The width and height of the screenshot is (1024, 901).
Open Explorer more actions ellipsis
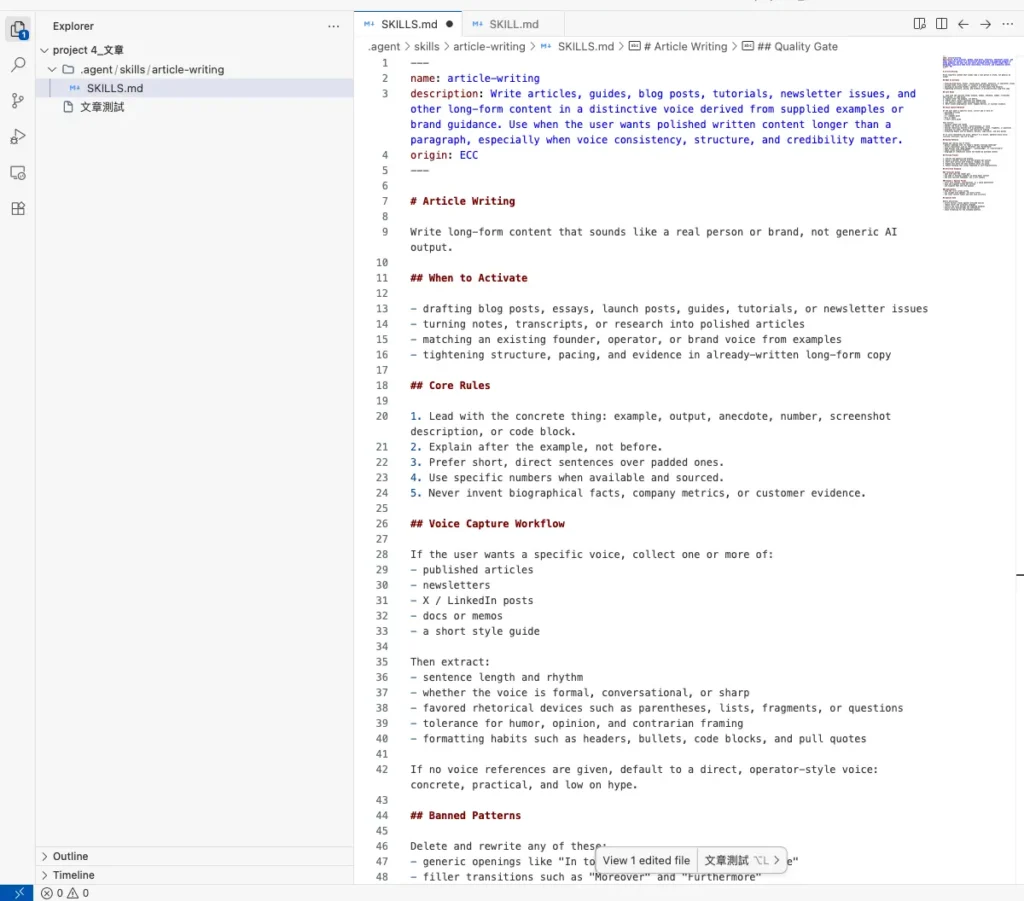tap(334, 26)
